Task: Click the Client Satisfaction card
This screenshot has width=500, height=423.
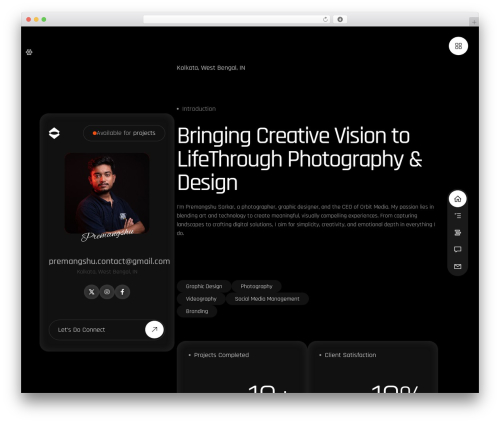Action: [x=373, y=367]
